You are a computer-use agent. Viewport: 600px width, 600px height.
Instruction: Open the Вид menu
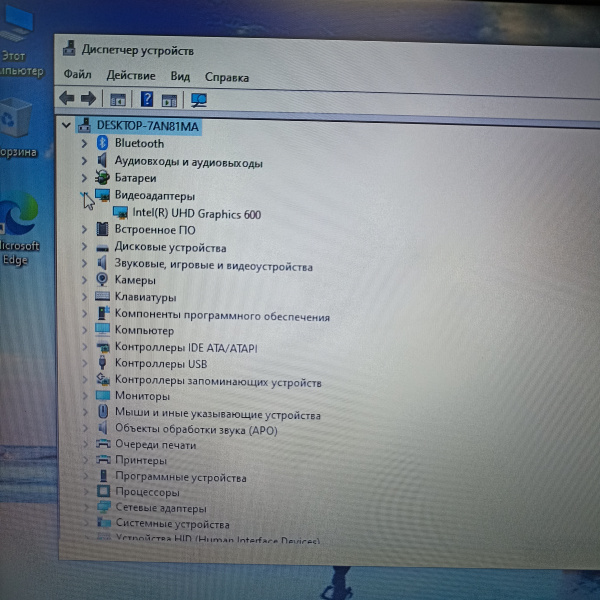(x=180, y=77)
